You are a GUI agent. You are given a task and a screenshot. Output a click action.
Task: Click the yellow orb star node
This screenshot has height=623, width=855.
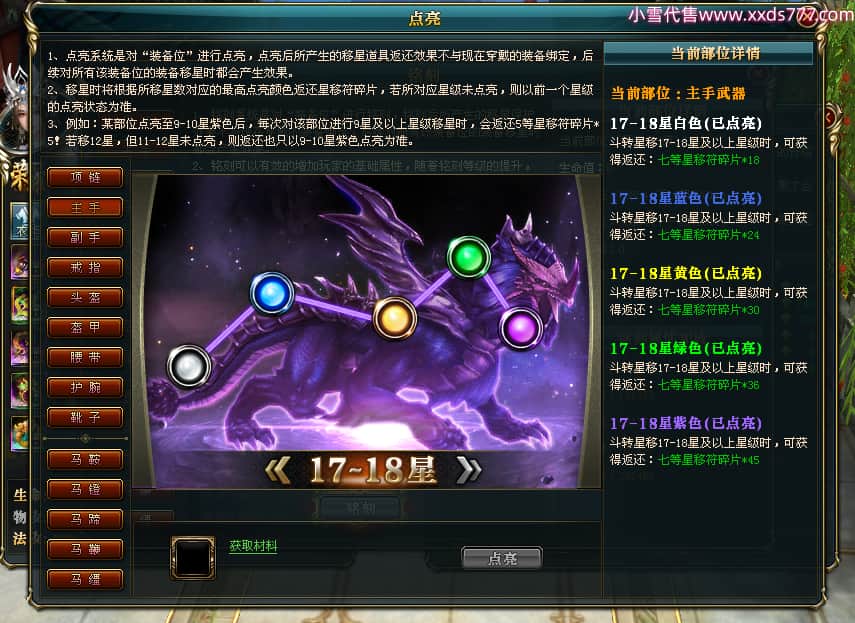click(x=394, y=318)
